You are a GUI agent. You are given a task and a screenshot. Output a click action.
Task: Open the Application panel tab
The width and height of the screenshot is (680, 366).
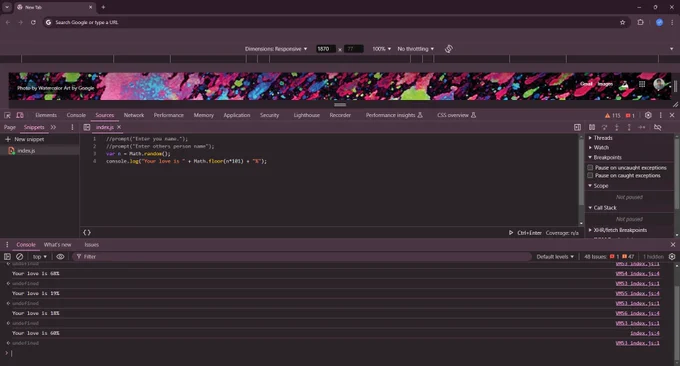point(237,115)
